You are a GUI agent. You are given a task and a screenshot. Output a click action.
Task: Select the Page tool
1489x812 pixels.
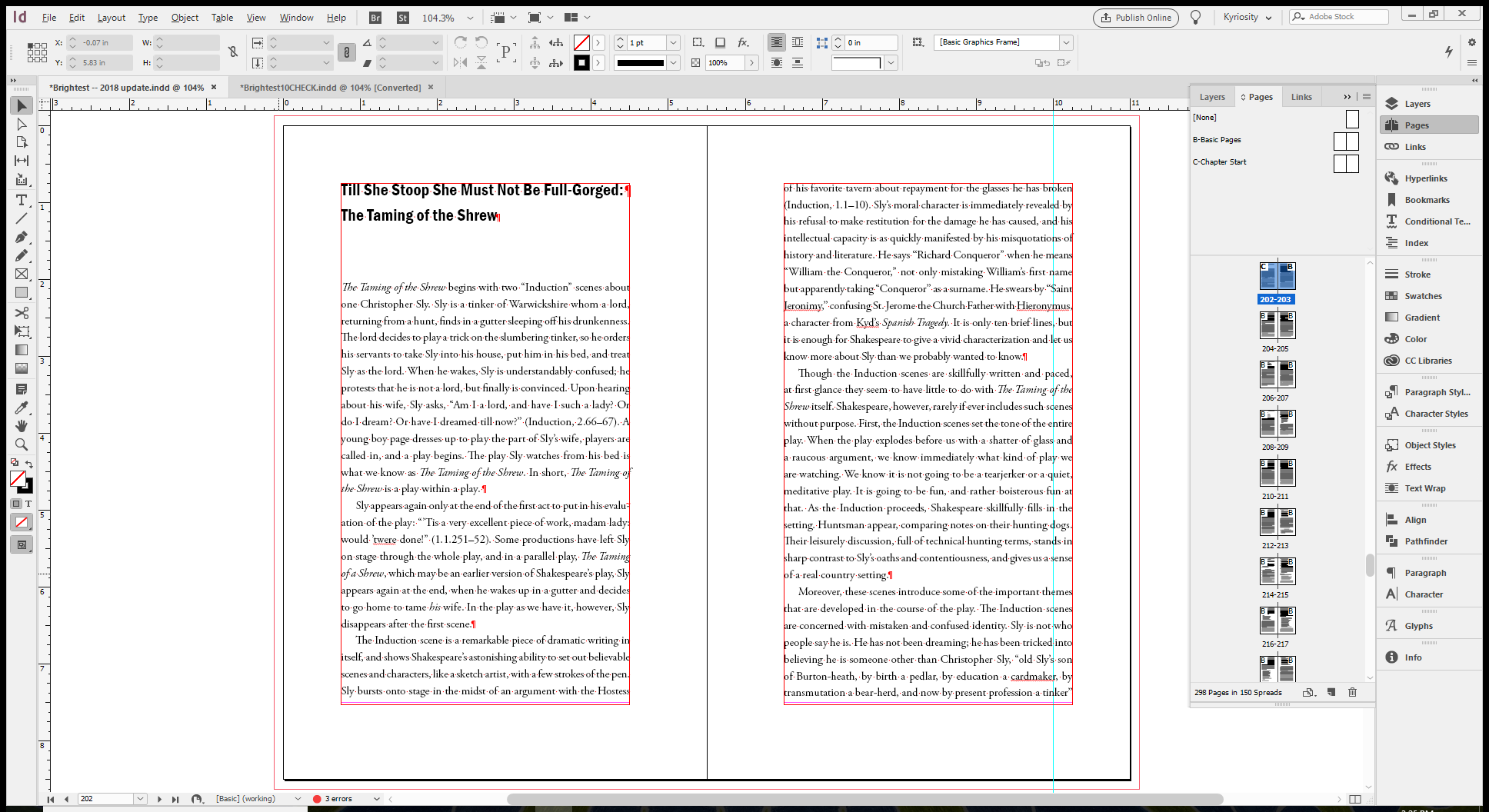[22, 142]
